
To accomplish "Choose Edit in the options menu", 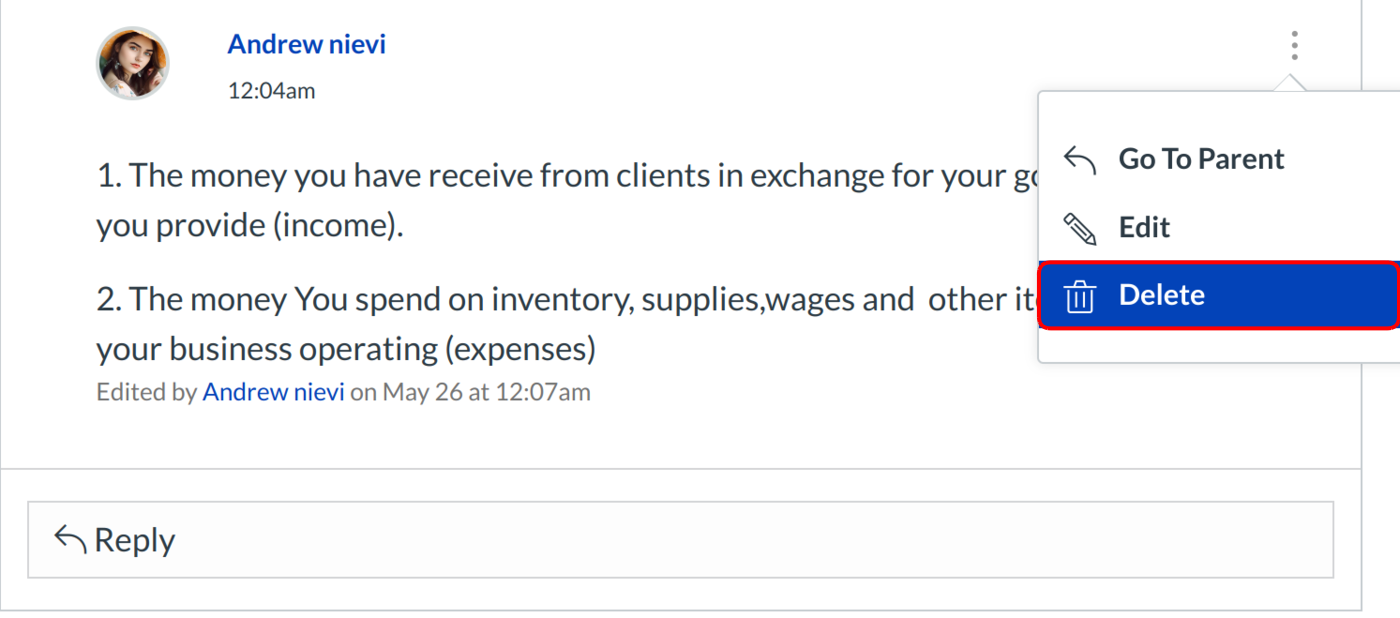I will point(1145,227).
